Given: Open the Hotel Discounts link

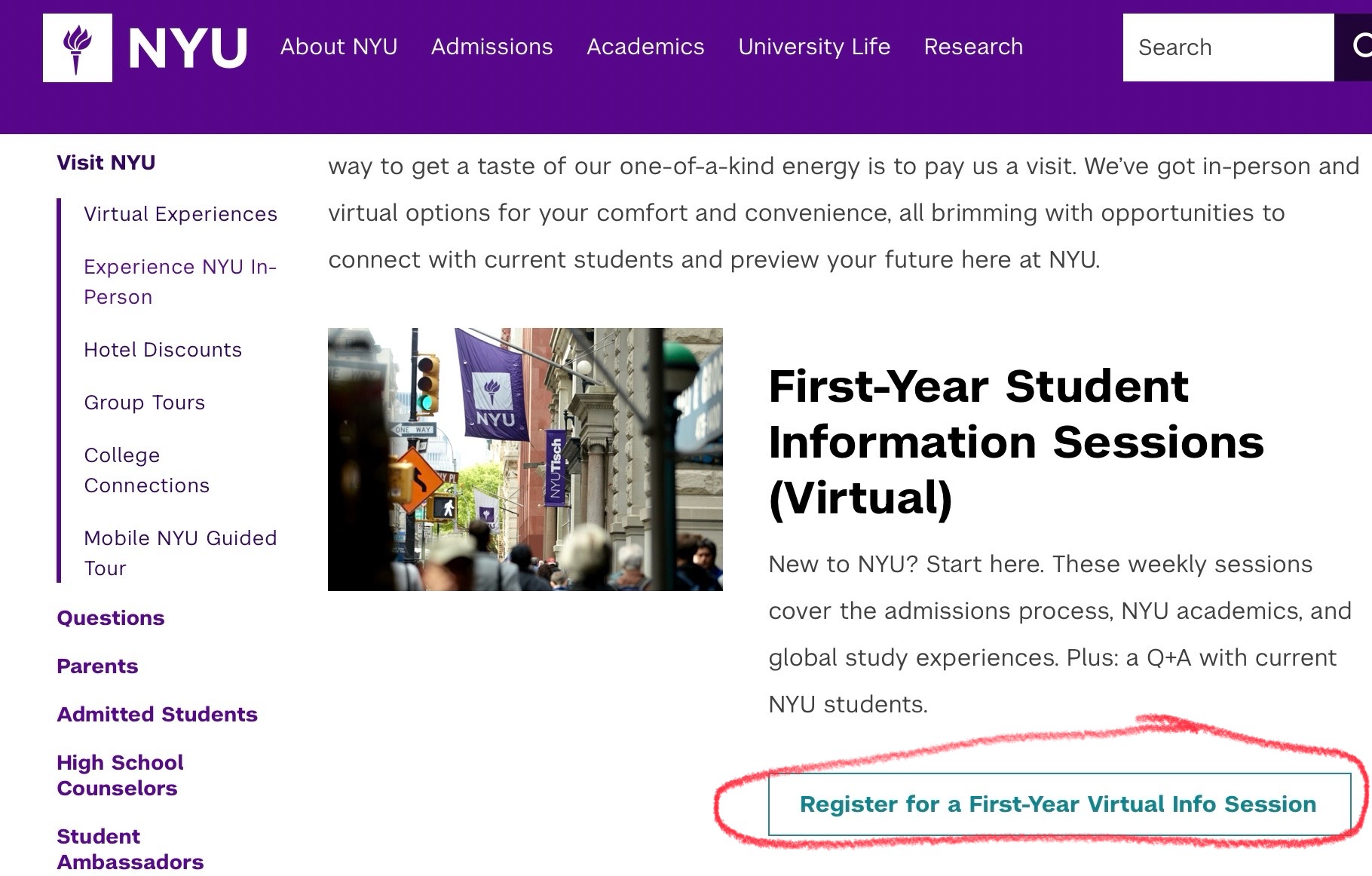Looking at the screenshot, I should tap(163, 350).
